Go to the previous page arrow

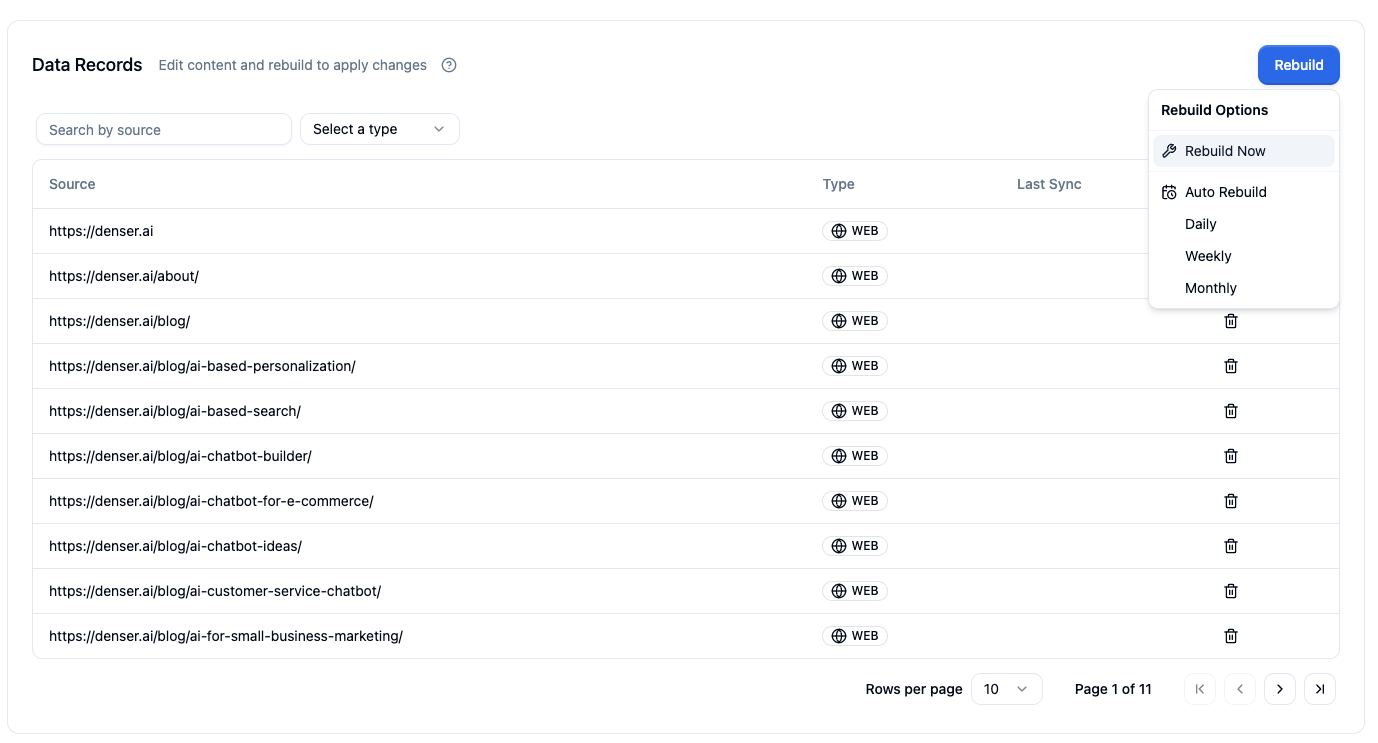(x=1240, y=689)
